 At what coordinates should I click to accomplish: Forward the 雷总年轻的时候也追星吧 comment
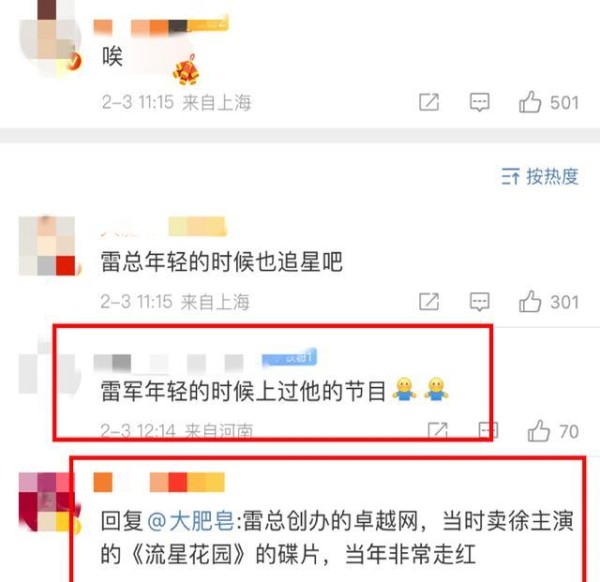point(429,302)
